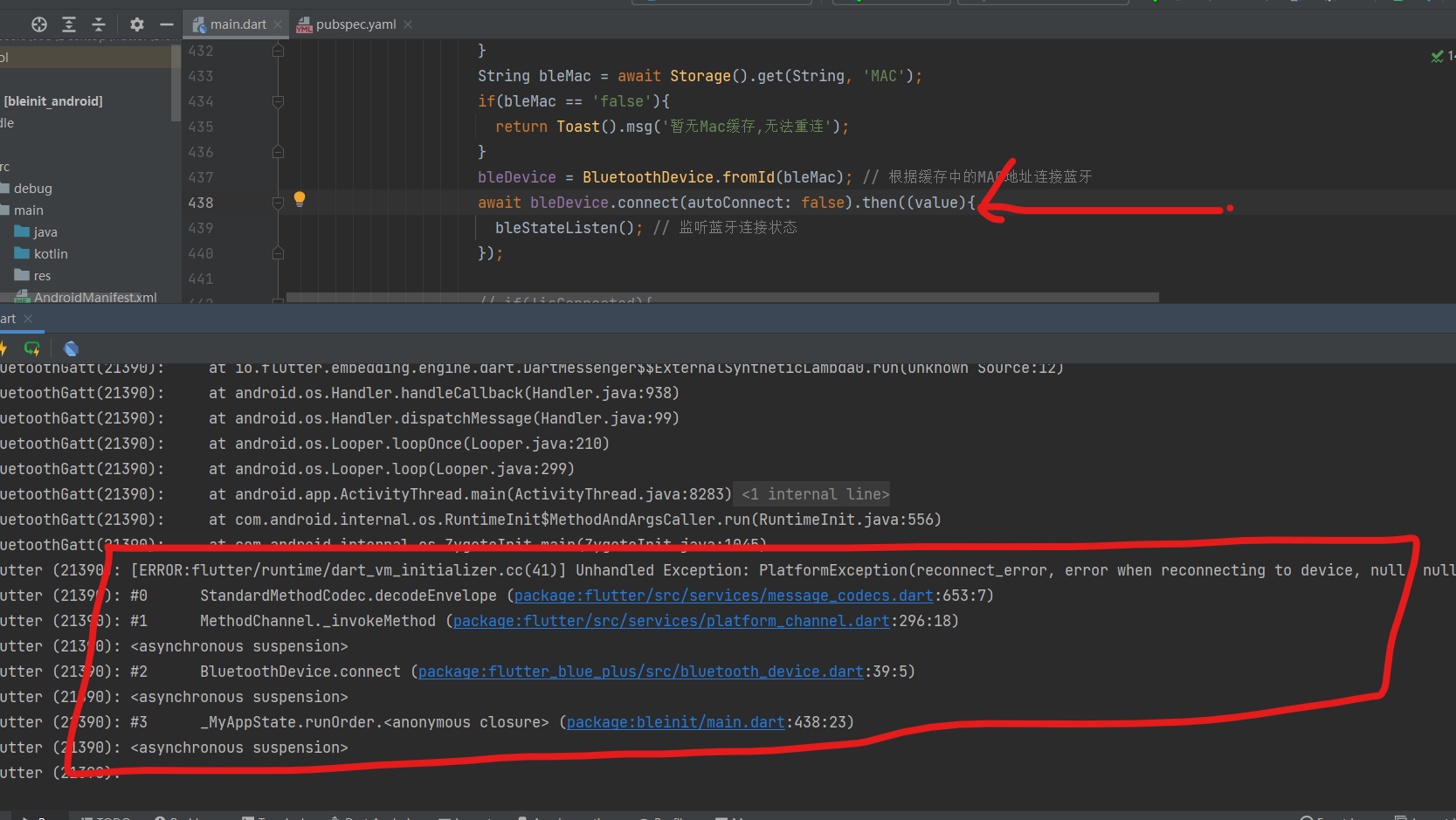Open the intention actions lightbulb on line 438

(x=300, y=200)
